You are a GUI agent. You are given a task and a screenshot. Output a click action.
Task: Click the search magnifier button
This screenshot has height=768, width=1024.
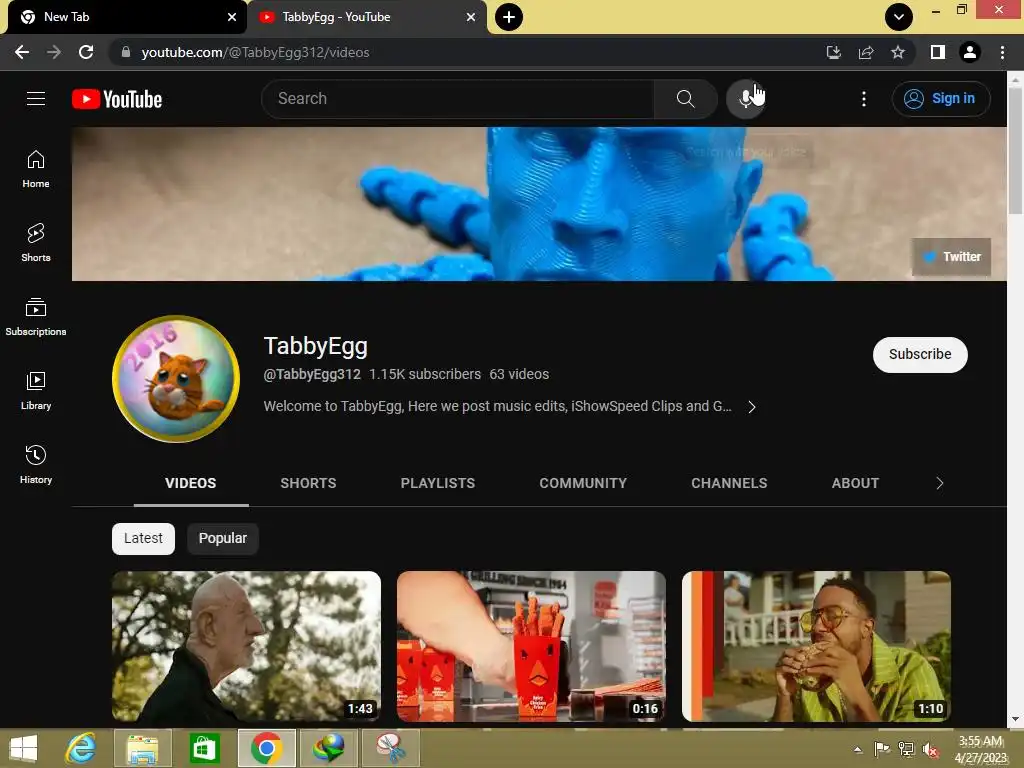pos(685,99)
